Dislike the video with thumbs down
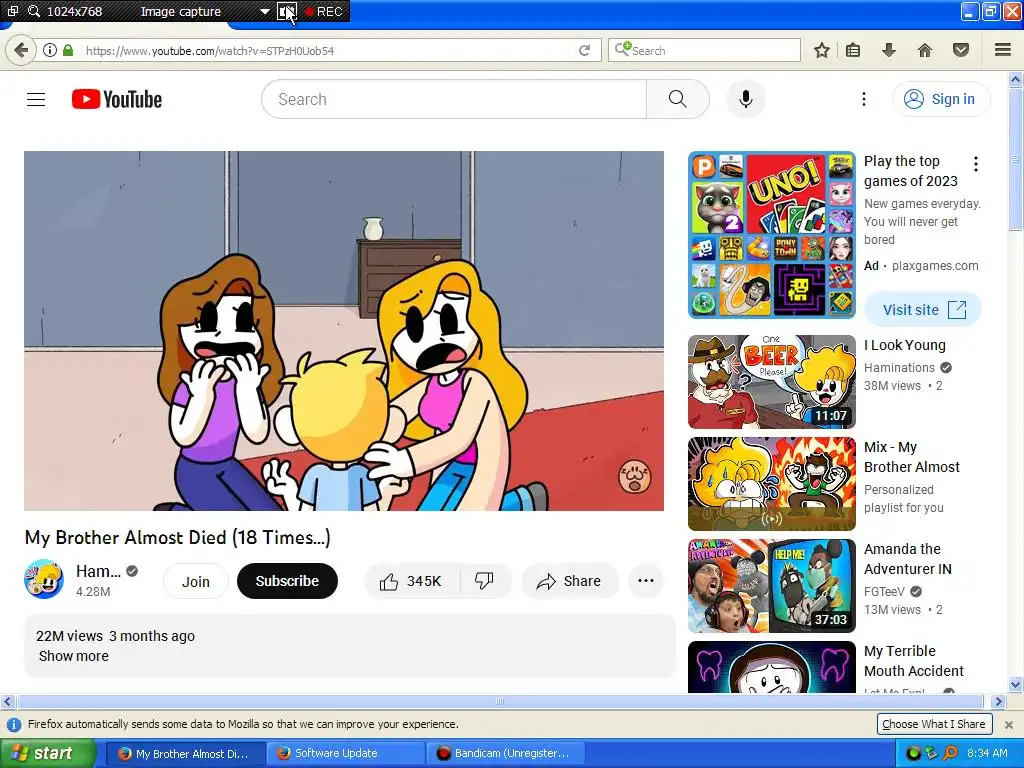1024x768 pixels. coord(485,581)
